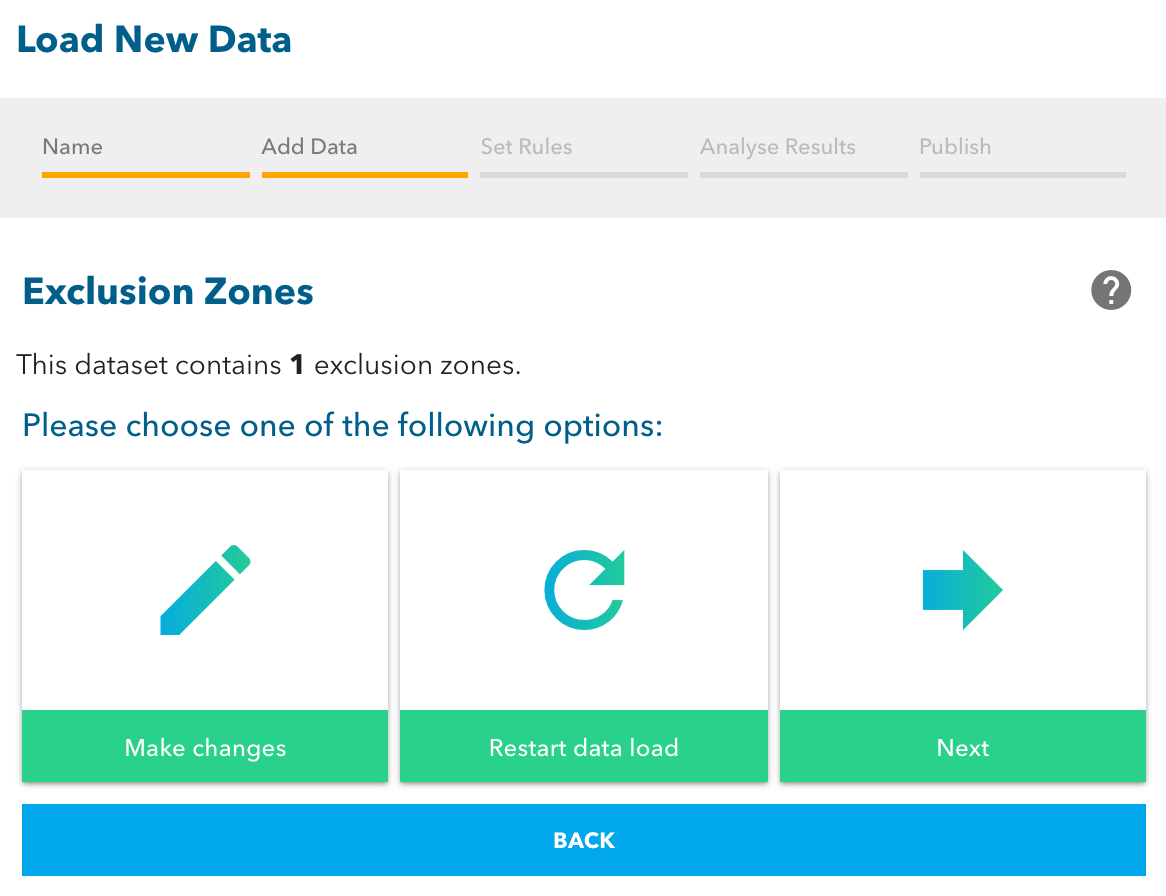This screenshot has height=896, width=1166.
Task: Open the Add Data step tab
Action: coord(309,146)
